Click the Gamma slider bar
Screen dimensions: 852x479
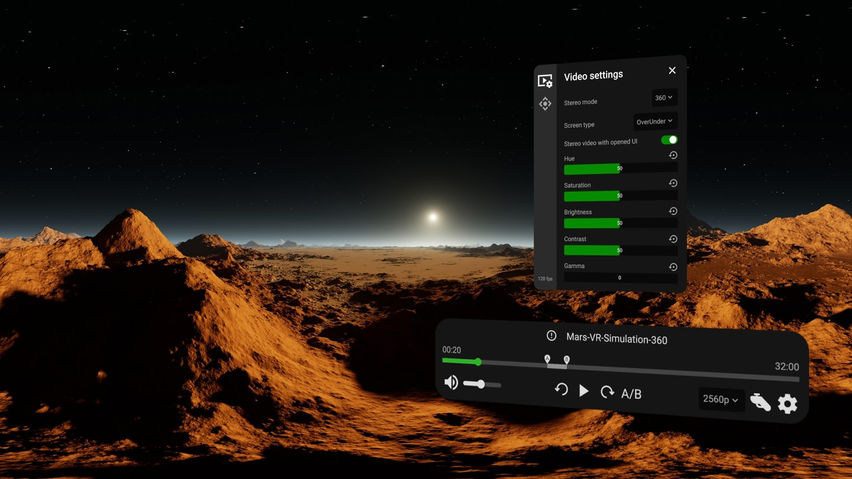pyautogui.click(x=621, y=278)
